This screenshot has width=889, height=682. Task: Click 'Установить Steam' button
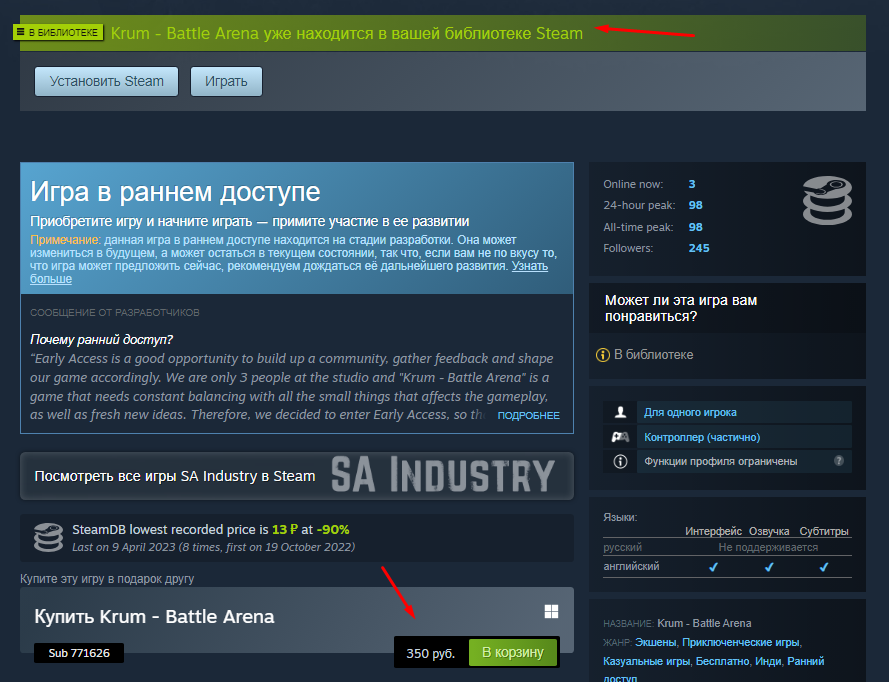point(107,81)
